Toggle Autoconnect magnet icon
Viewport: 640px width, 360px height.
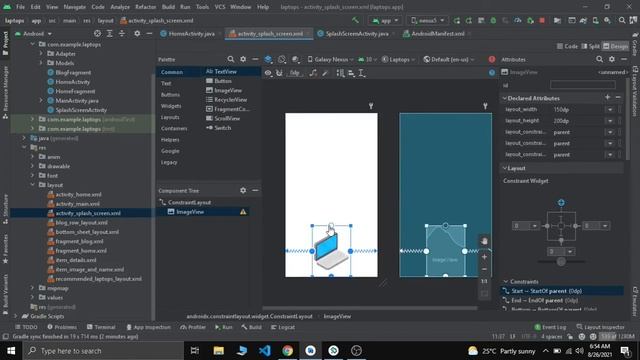point(279,73)
